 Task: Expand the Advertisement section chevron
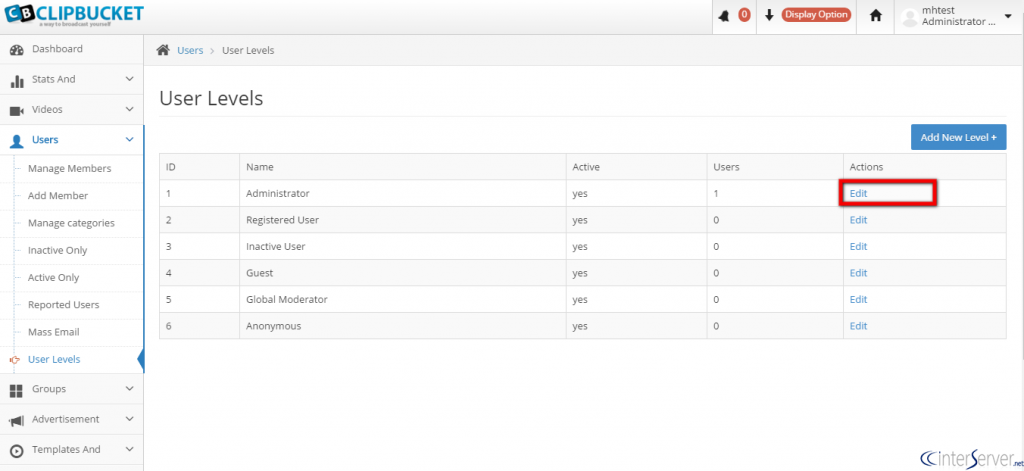pyautogui.click(x=129, y=419)
